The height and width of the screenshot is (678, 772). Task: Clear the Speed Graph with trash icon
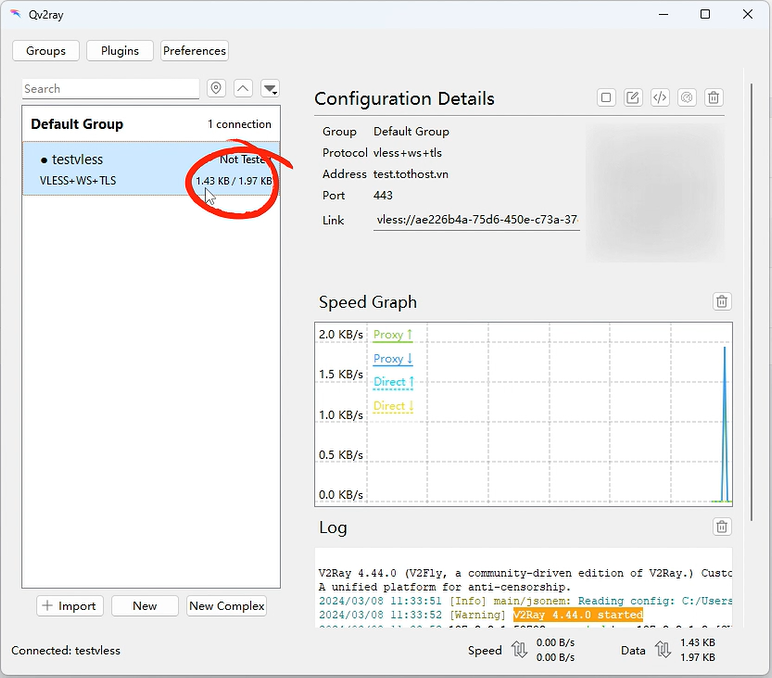coord(722,301)
